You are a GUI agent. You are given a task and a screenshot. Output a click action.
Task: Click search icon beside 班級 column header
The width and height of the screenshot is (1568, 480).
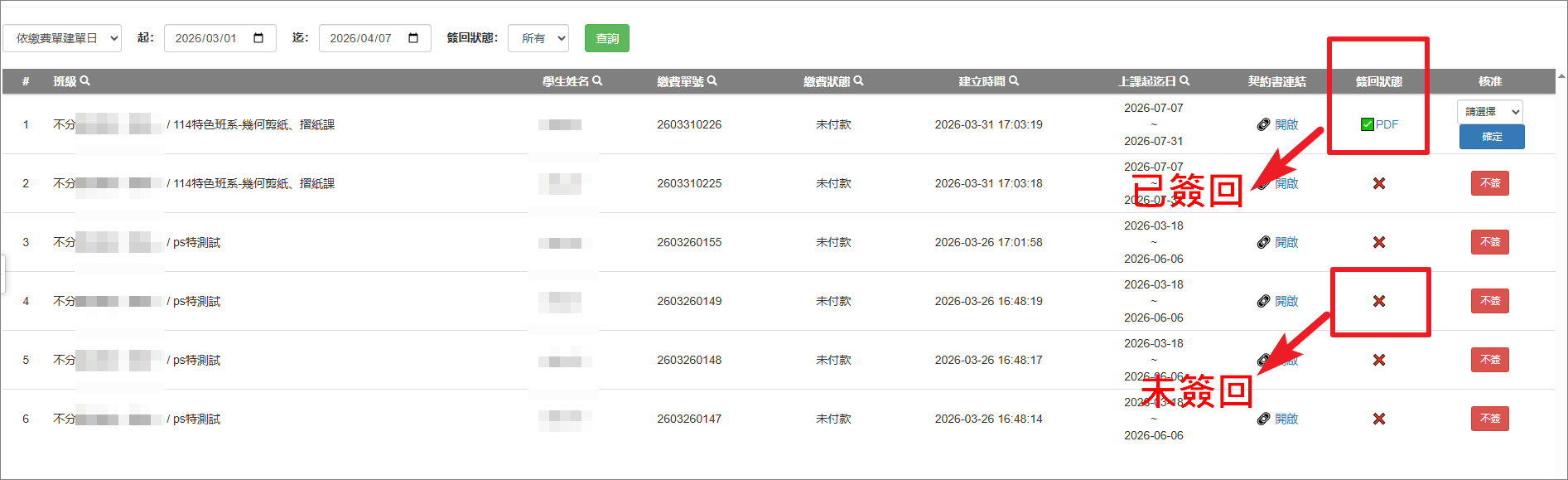pos(85,81)
